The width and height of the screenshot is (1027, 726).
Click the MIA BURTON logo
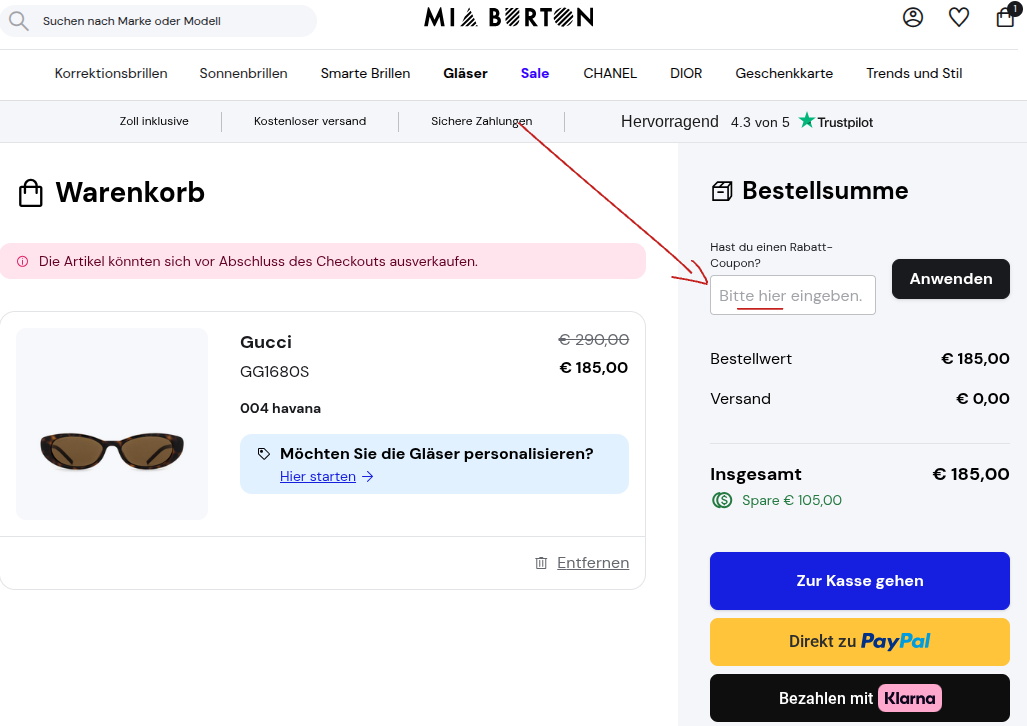tap(509, 17)
